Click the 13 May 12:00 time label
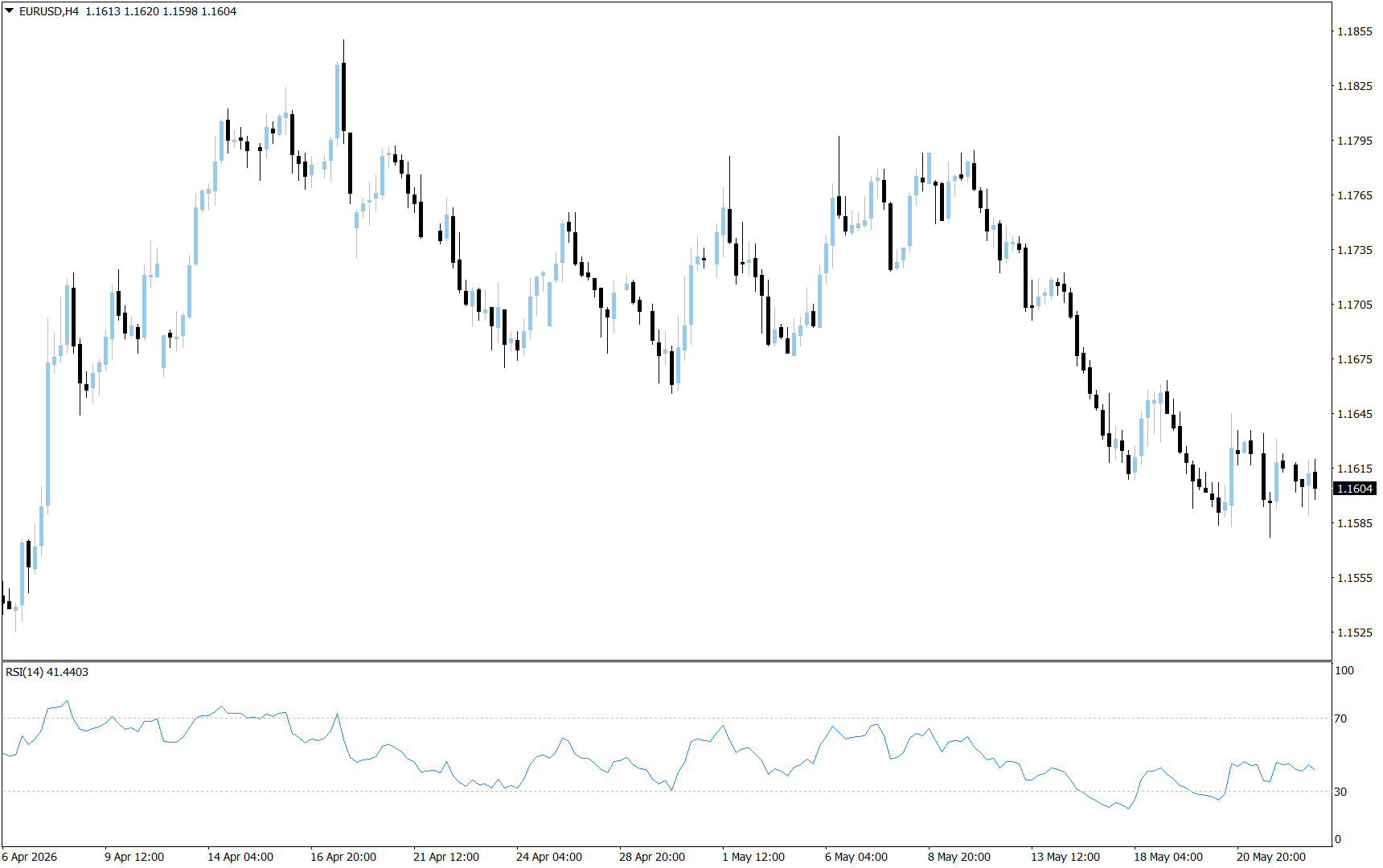 pos(1065,857)
